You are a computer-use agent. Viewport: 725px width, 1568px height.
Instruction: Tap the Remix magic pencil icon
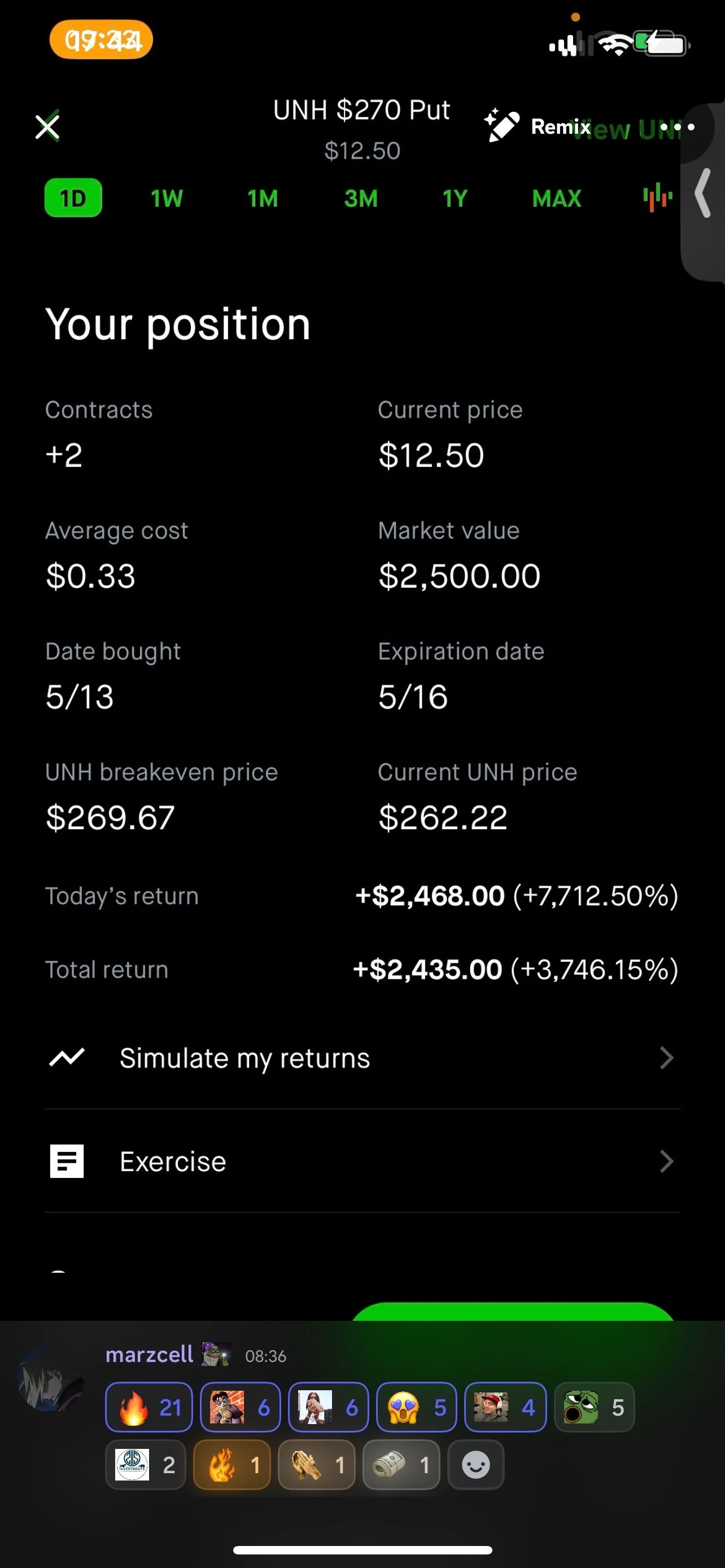pos(501,125)
